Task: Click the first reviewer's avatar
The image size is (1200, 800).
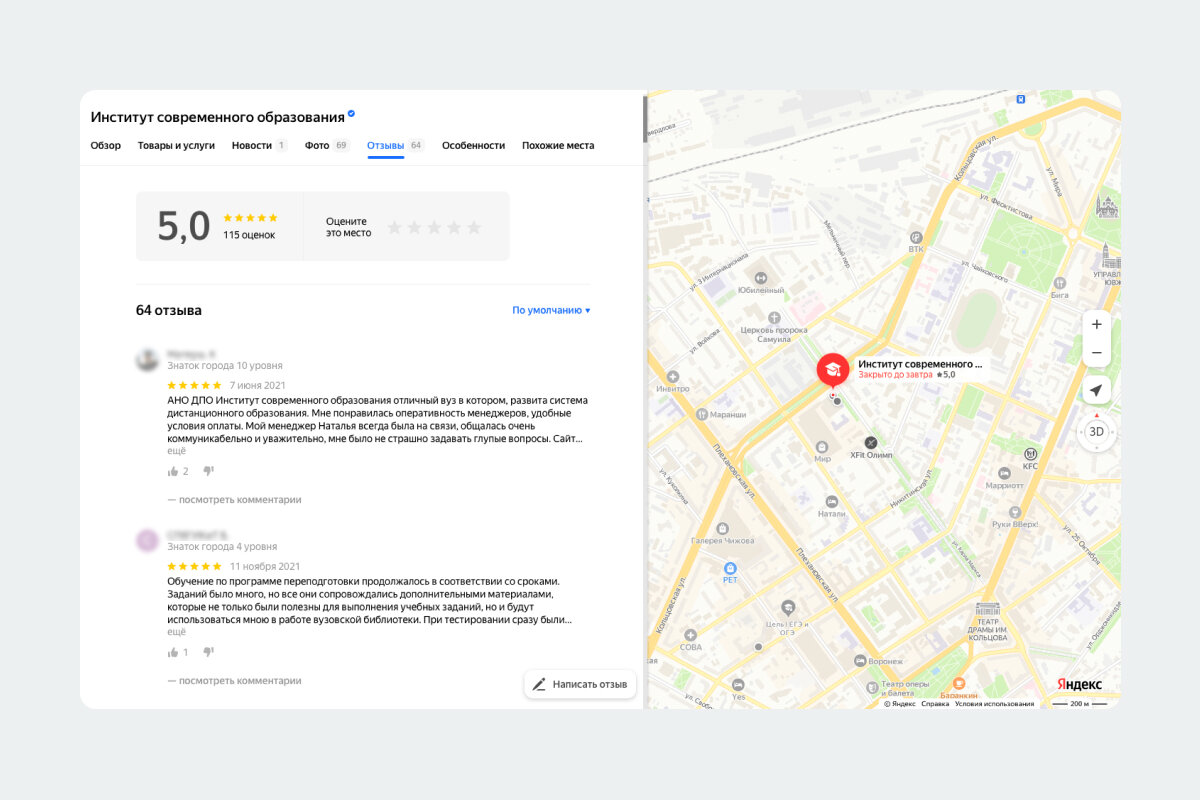Action: [x=147, y=359]
